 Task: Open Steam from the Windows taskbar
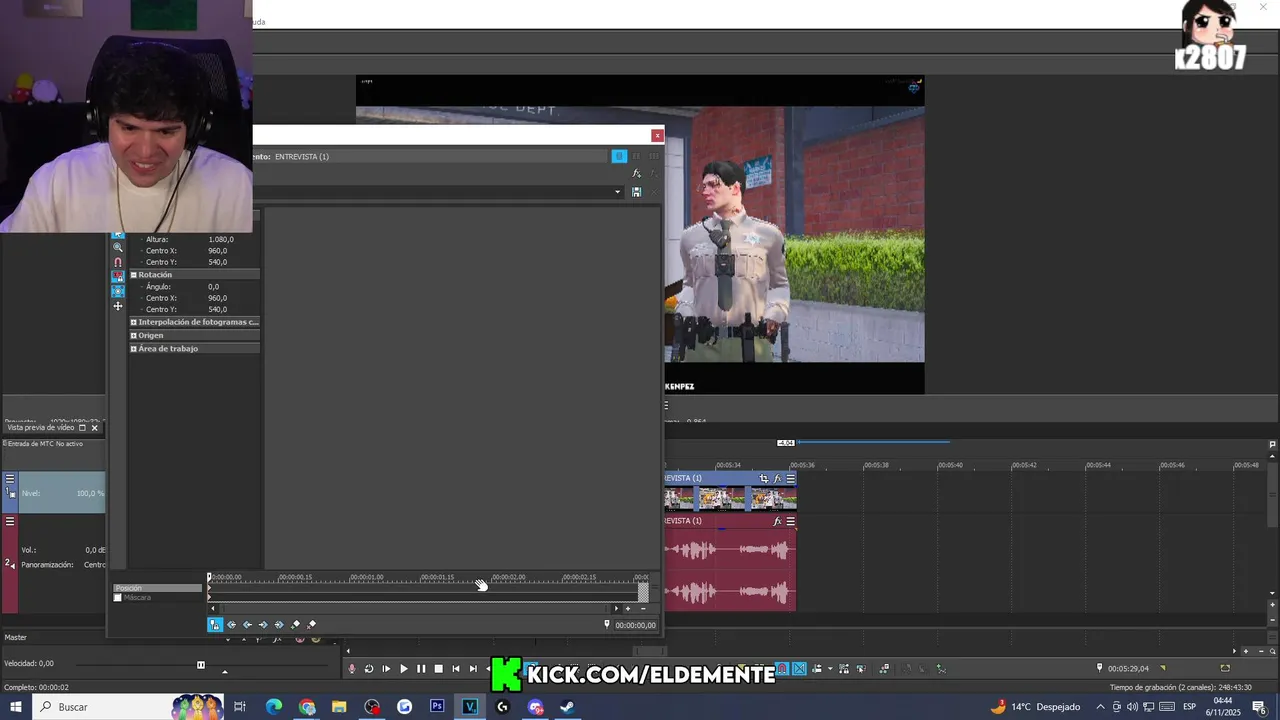tap(567, 707)
